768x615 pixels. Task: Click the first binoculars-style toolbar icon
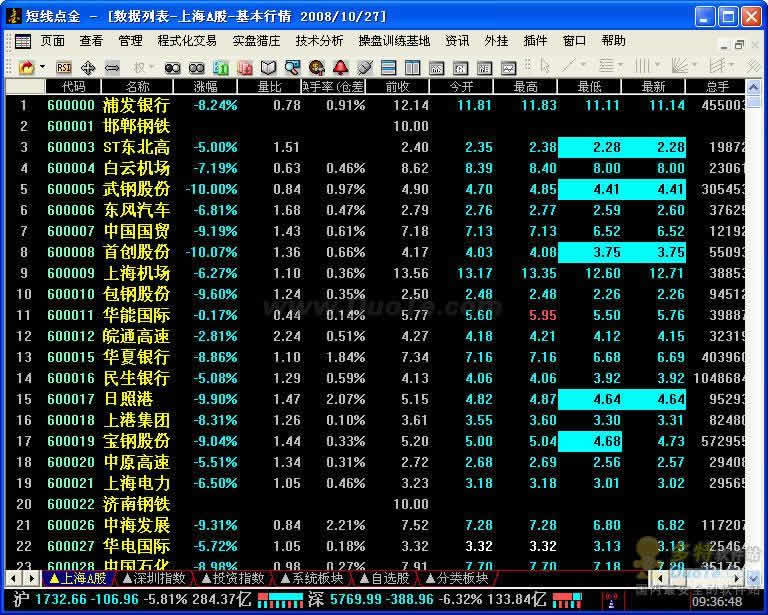pyautogui.click(x=172, y=68)
